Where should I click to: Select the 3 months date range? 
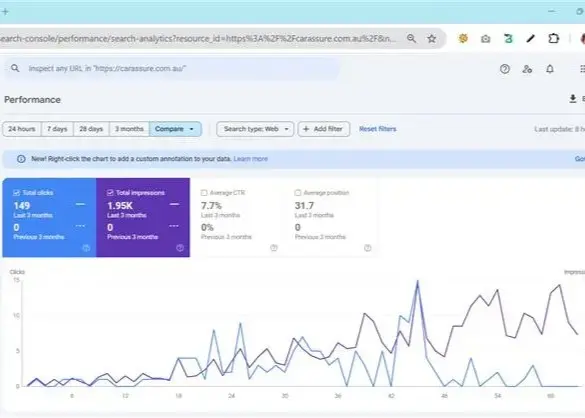coord(129,129)
